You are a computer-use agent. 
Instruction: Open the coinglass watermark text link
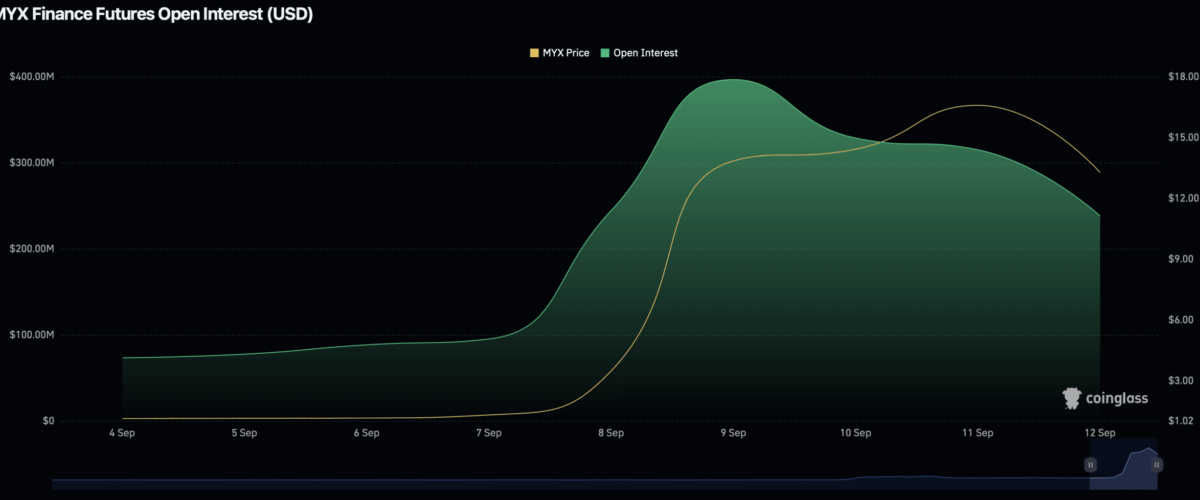(1117, 398)
